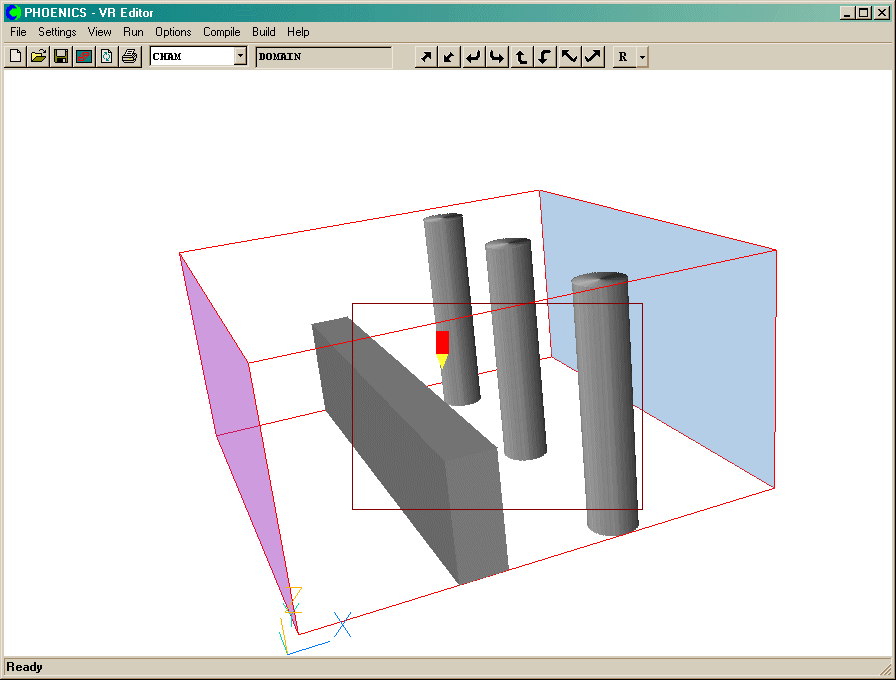This screenshot has width=896, height=680.
Task: Click the down-left arrow view button
Action: coord(450,57)
